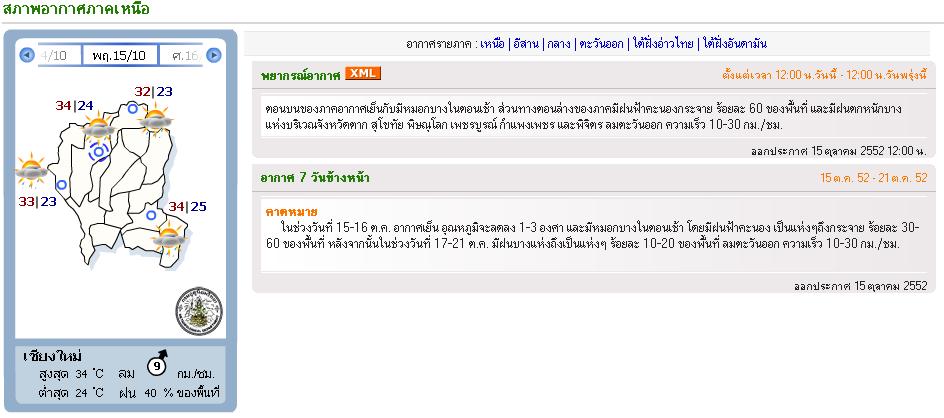Select the station circle left of 34|25

tap(150, 215)
